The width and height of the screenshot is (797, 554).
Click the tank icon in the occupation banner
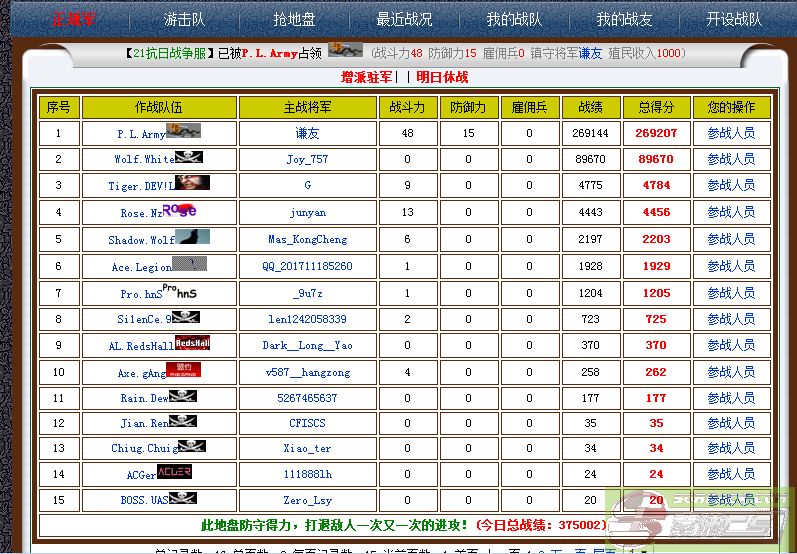point(345,50)
